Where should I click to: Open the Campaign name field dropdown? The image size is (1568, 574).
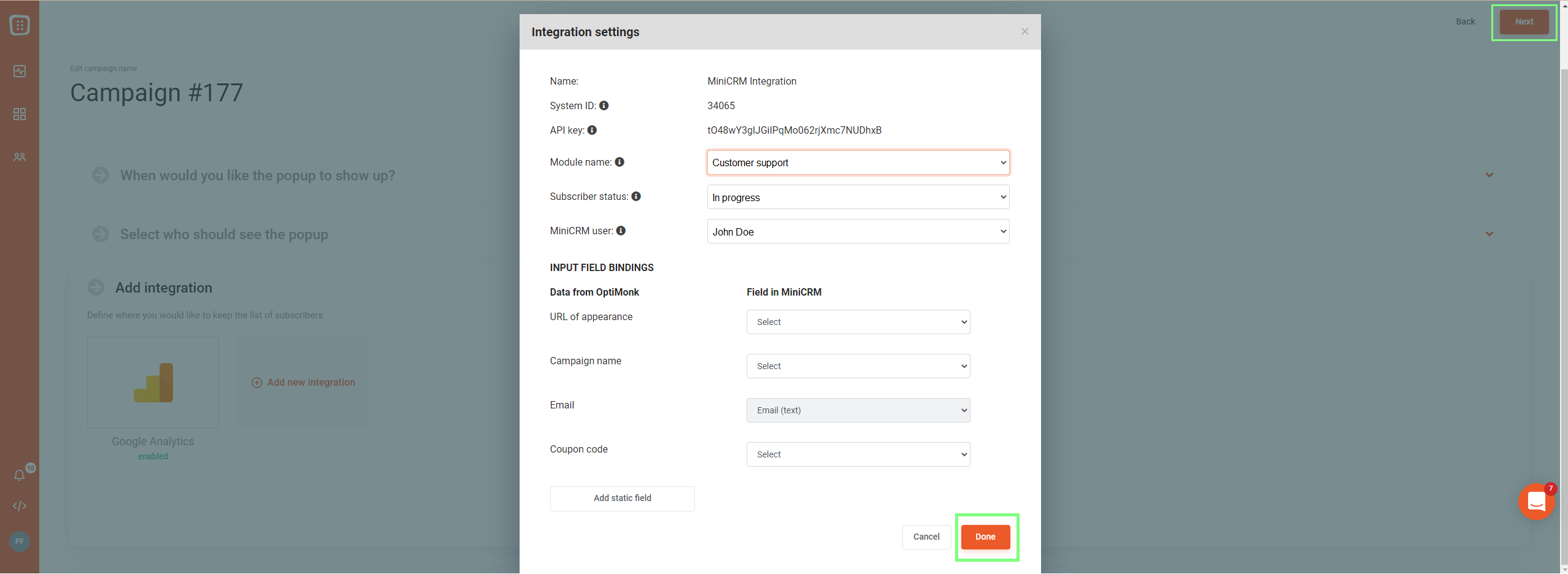pos(858,366)
